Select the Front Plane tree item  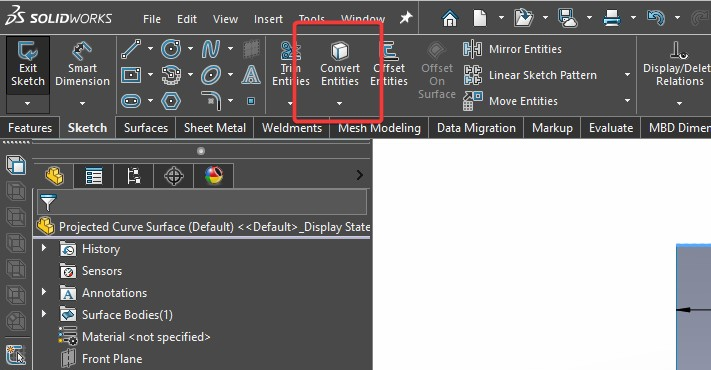point(102,359)
